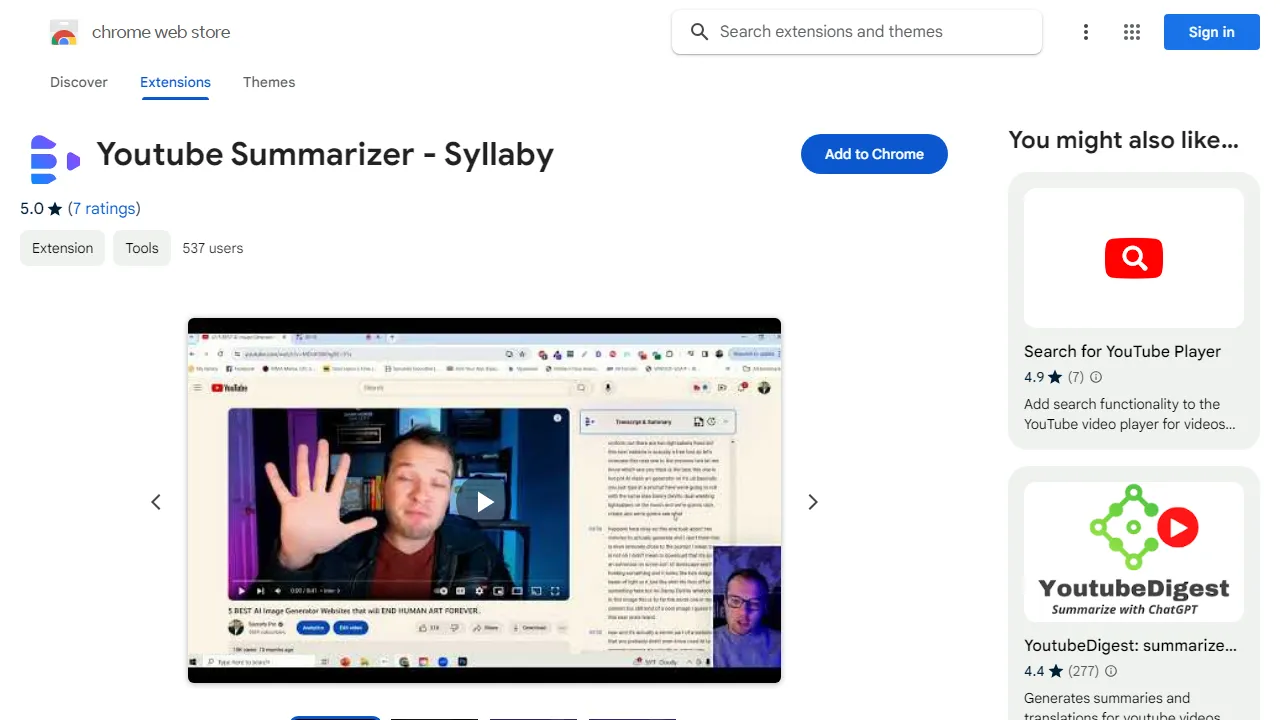1280x720 pixels.
Task: Click Youtube Summarizer - Syllaby heading
Action: point(325,154)
